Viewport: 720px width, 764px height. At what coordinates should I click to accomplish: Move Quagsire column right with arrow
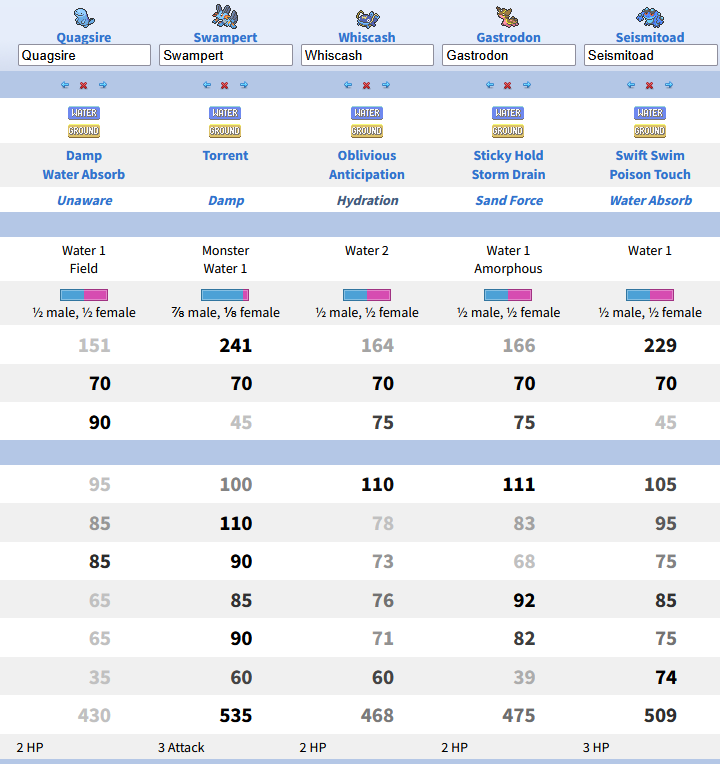103,85
